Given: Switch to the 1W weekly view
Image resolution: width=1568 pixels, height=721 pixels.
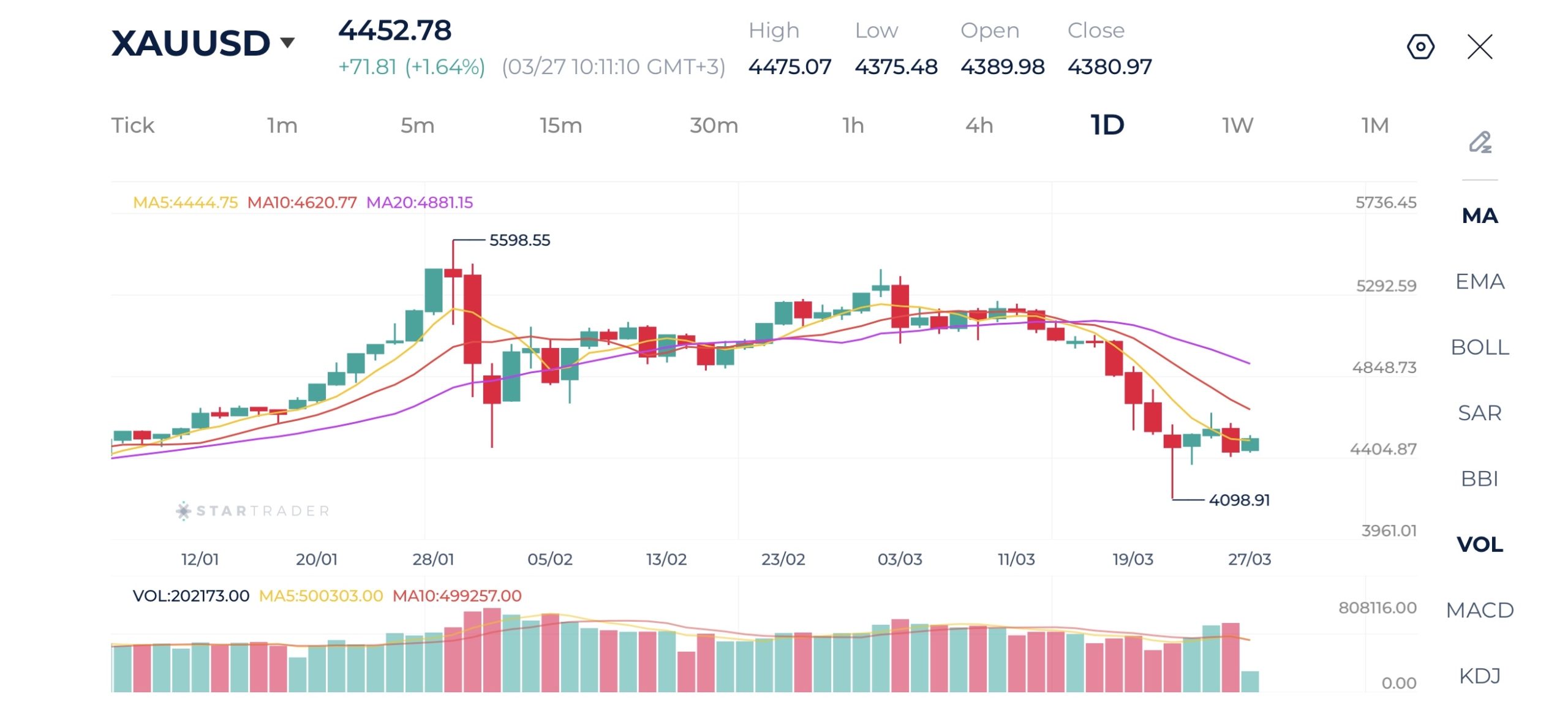Looking at the screenshot, I should click(1237, 126).
